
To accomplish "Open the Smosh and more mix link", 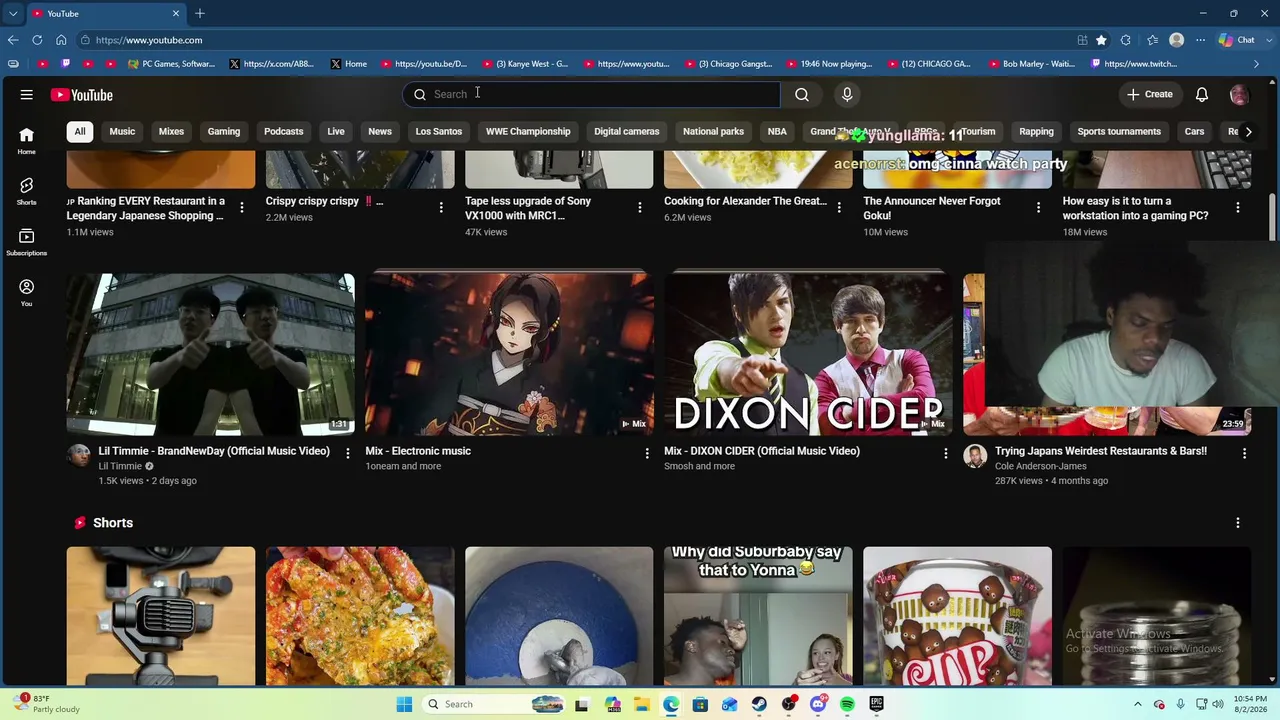I will click(699, 466).
